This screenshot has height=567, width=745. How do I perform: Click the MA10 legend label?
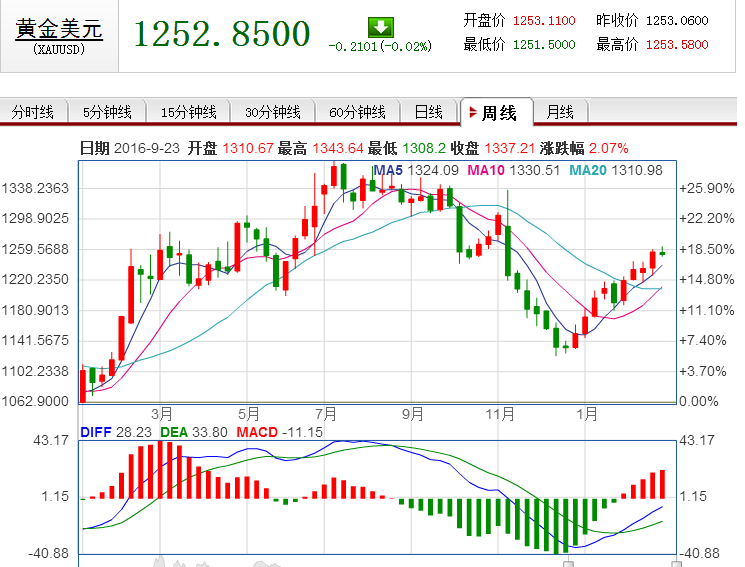(486, 170)
